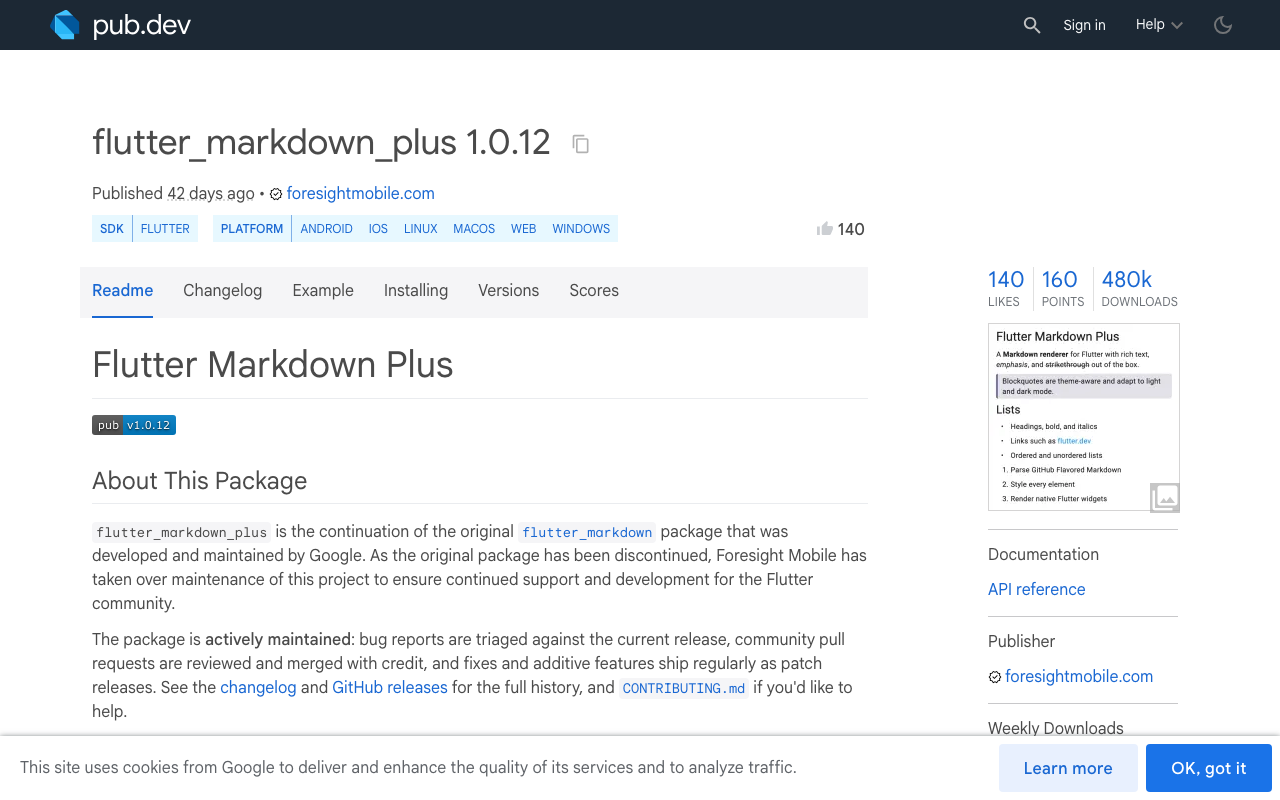
Task: Click the Weekly Downloads sidebar heading
Action: click(x=1056, y=728)
